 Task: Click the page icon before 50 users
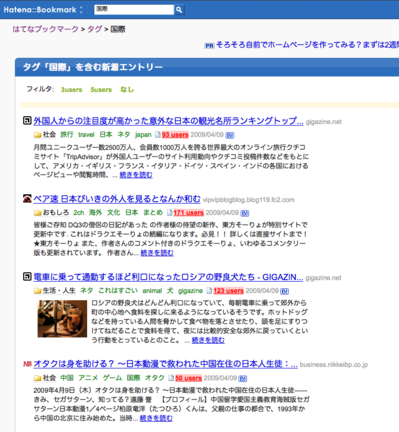coord(171,378)
